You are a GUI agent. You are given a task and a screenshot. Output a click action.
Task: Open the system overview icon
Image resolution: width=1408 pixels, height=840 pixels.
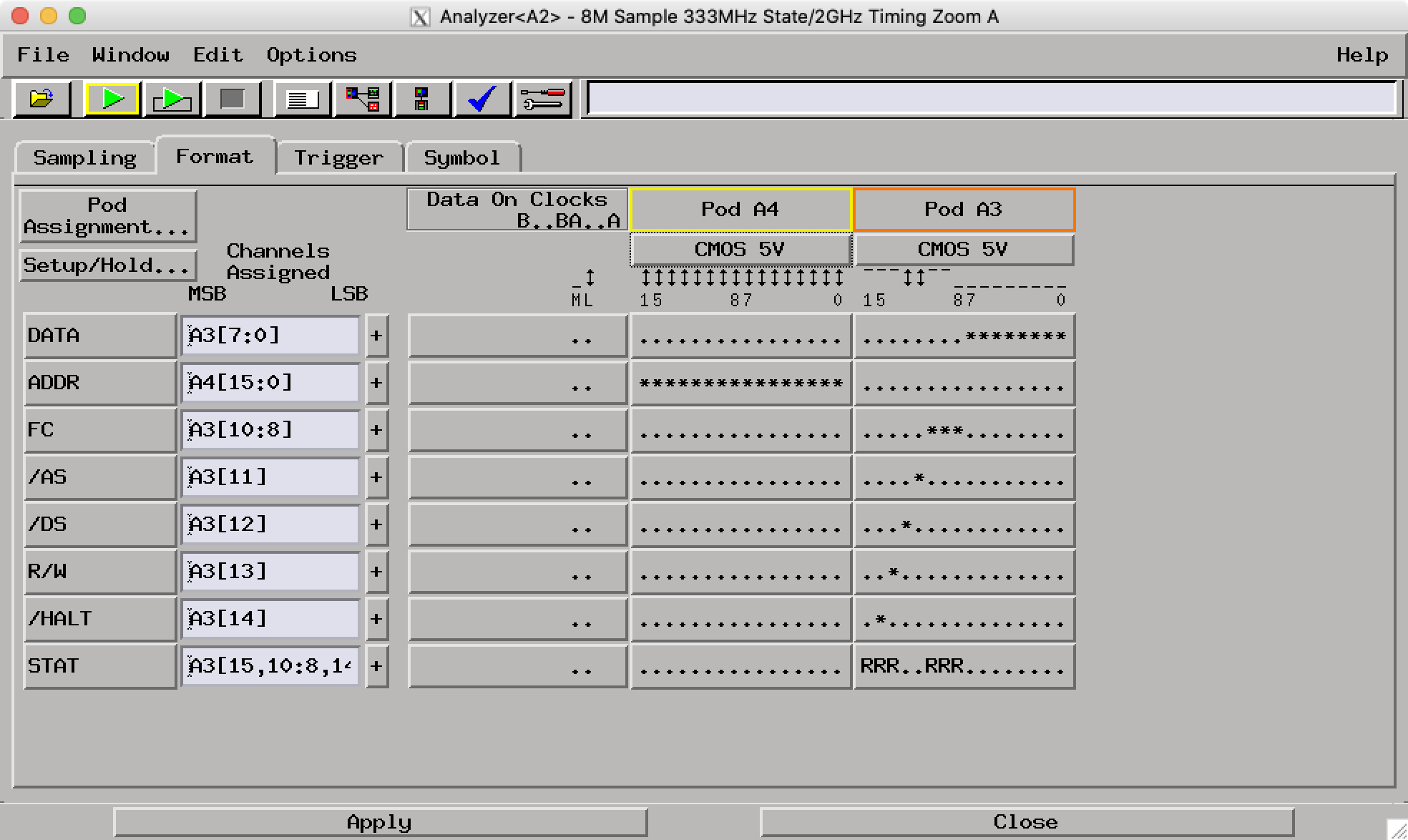[361, 99]
